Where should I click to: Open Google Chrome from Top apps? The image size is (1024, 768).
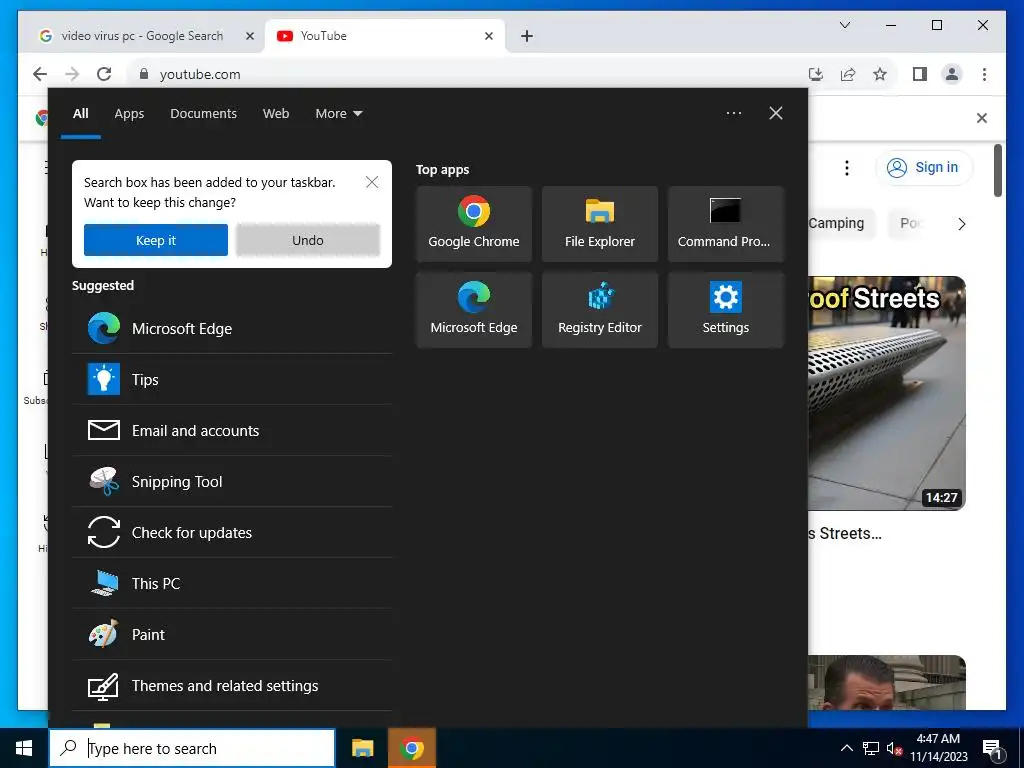473,224
